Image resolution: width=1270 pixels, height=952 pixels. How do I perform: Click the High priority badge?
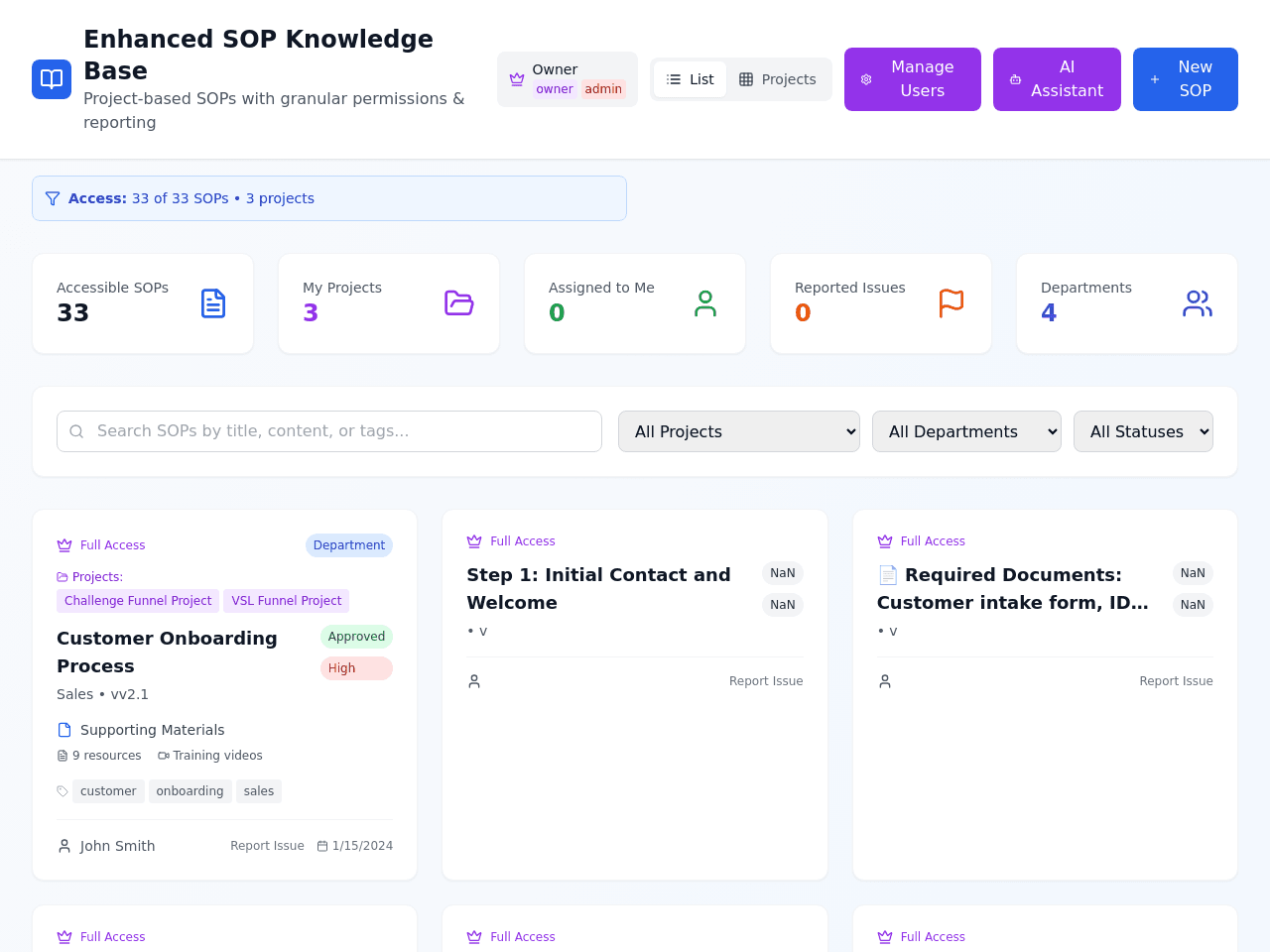[356, 668]
